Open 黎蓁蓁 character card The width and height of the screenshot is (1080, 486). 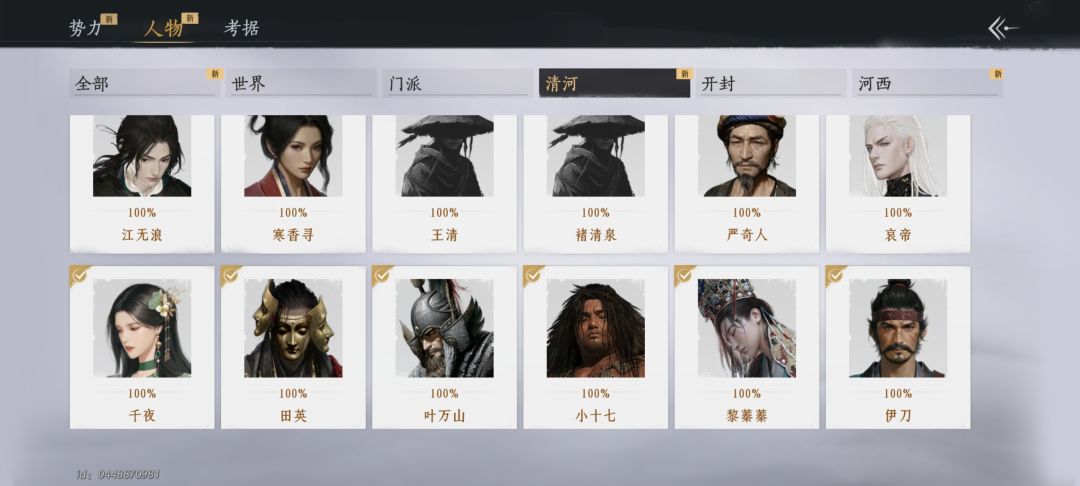pos(747,347)
